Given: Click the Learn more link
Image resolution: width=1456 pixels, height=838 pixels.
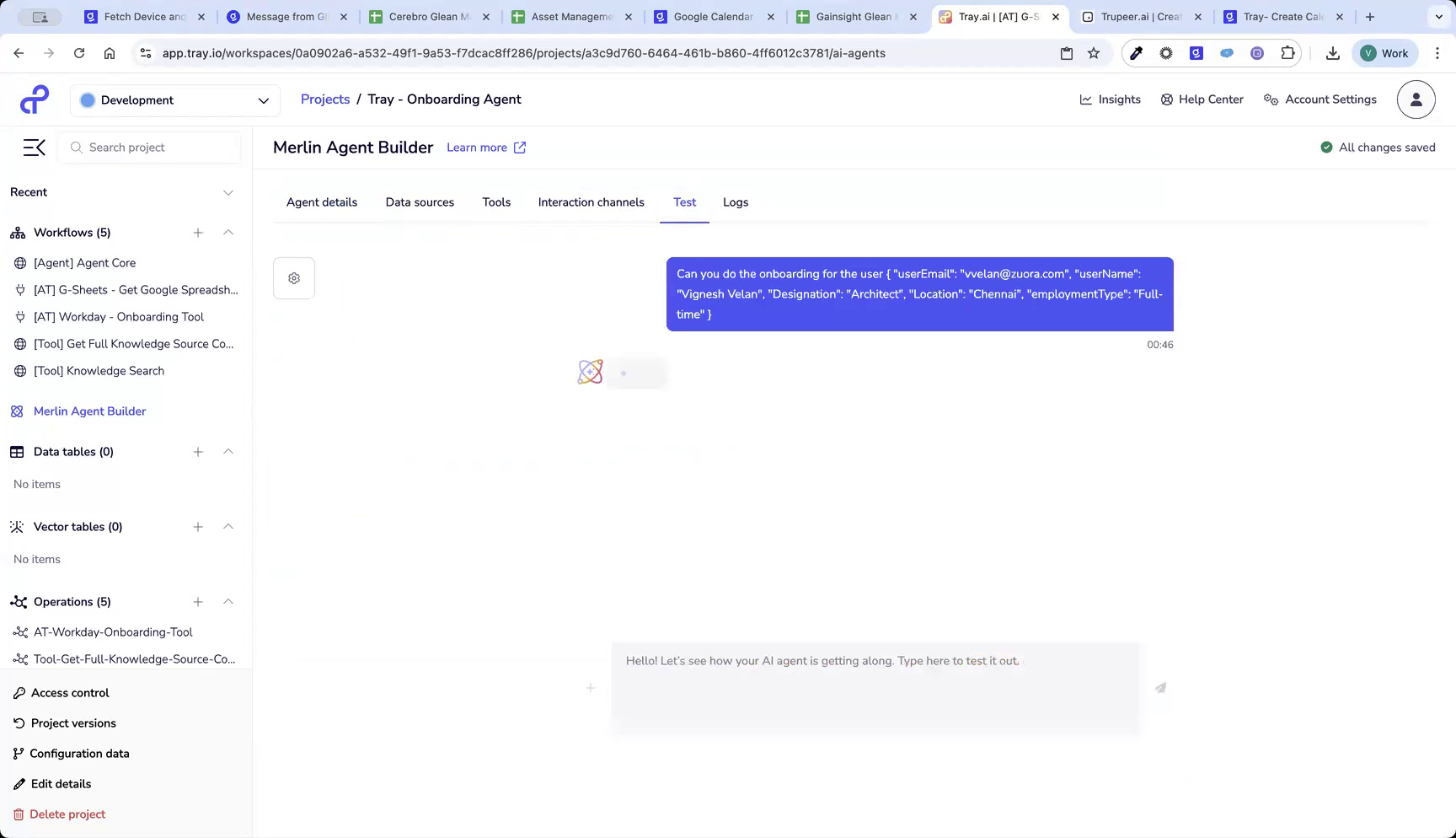Looking at the screenshot, I should 477,147.
